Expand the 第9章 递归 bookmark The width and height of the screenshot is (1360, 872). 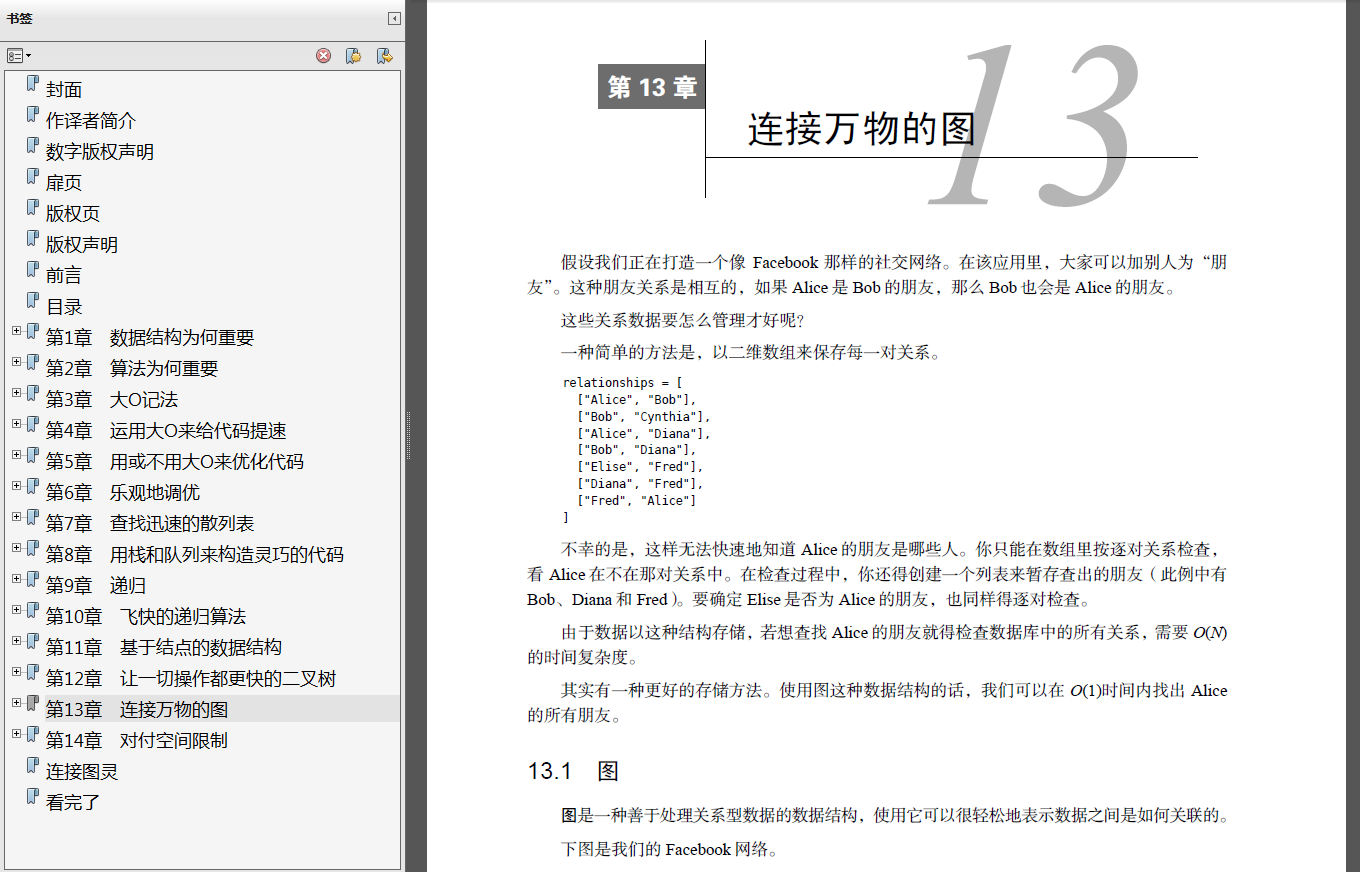point(16,579)
